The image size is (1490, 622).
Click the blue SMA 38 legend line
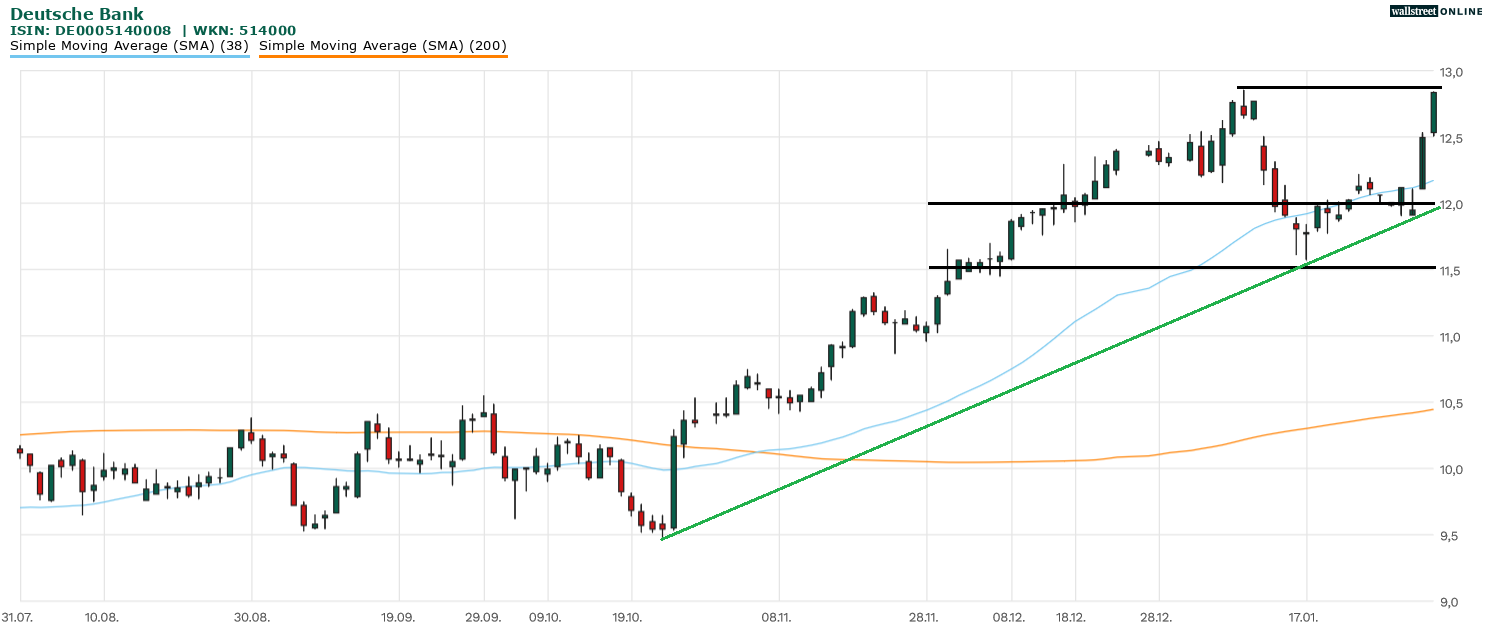[x=130, y=57]
